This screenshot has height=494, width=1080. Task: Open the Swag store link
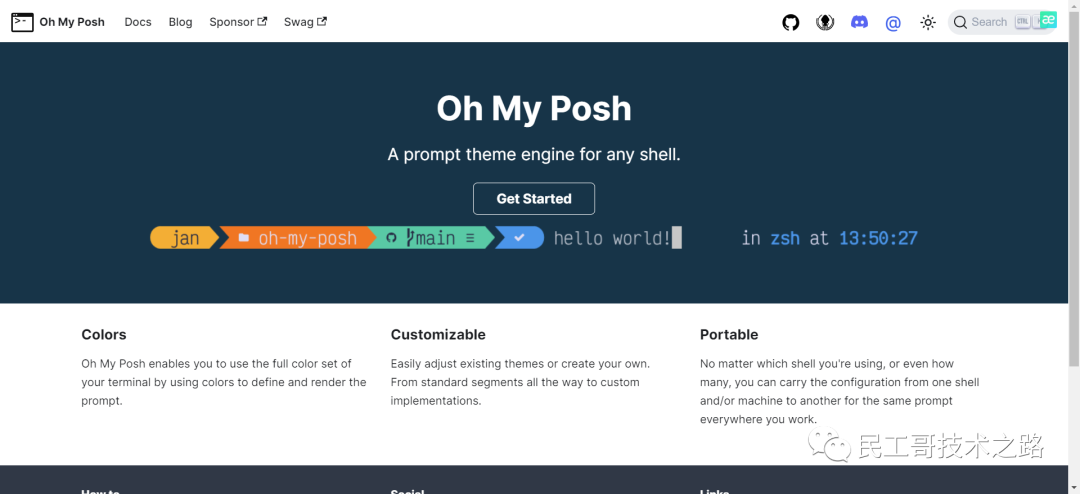tap(298, 22)
